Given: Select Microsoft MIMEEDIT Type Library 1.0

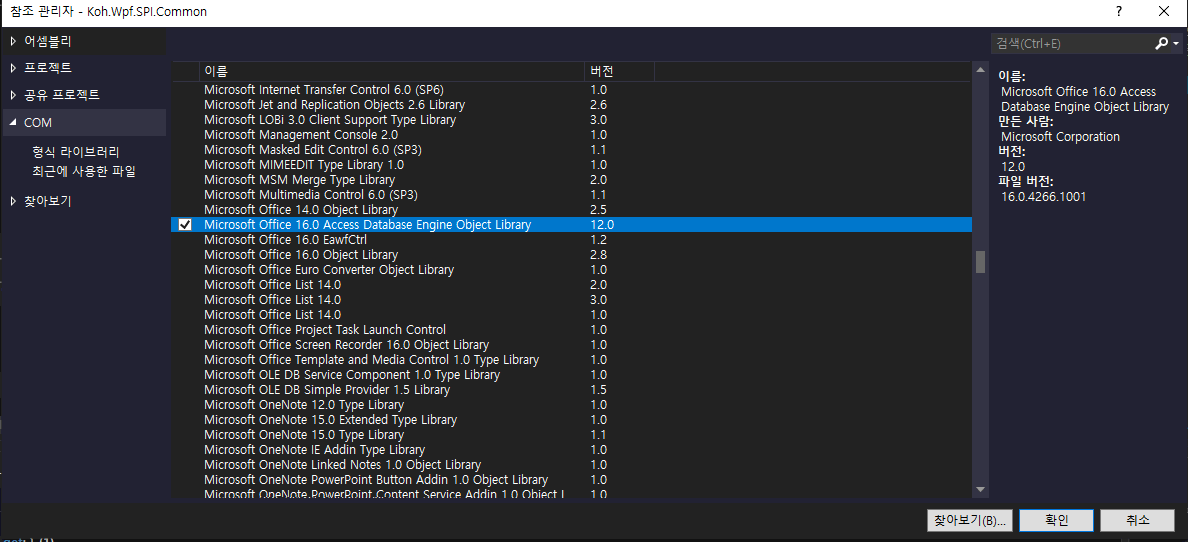Looking at the screenshot, I should (572, 164).
